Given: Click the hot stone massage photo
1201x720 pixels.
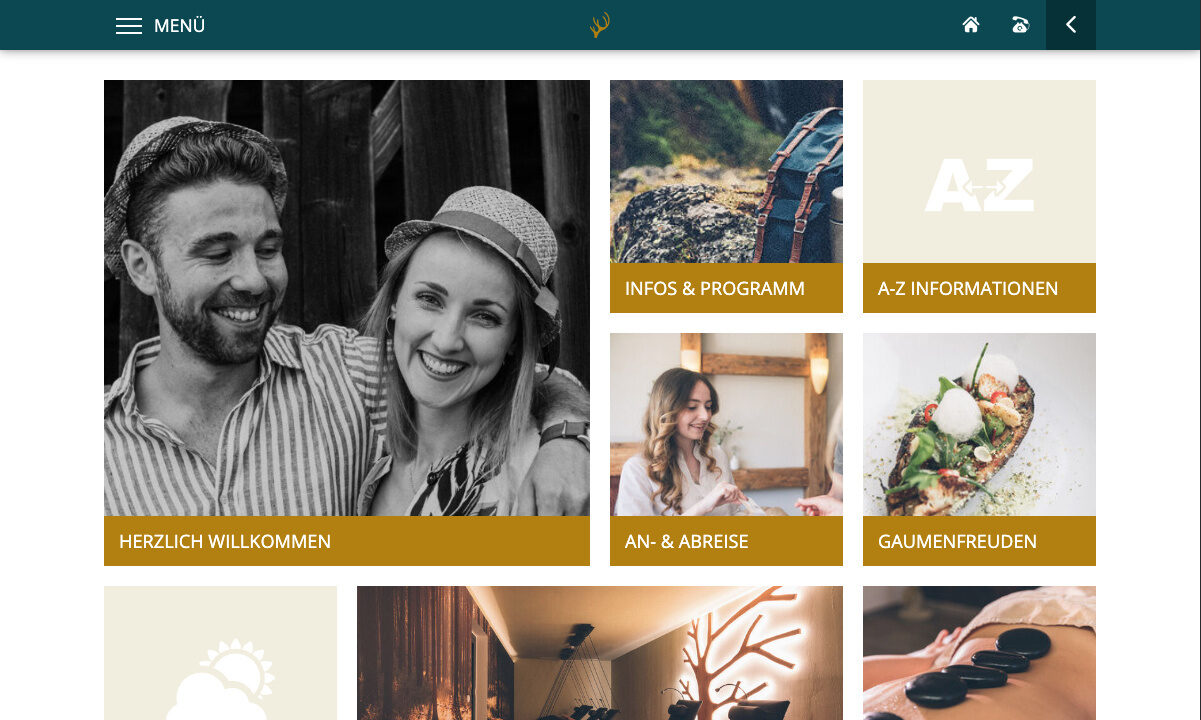Looking at the screenshot, I should pos(979,653).
